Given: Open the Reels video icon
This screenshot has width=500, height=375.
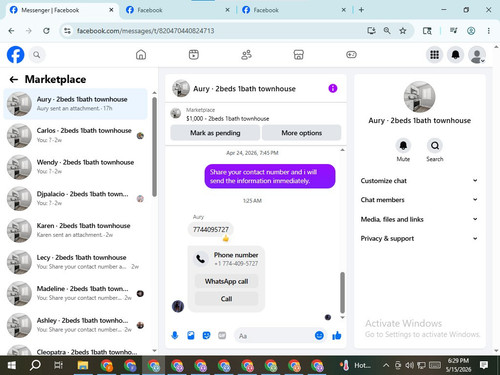Looking at the screenshot, I should tap(194, 55).
